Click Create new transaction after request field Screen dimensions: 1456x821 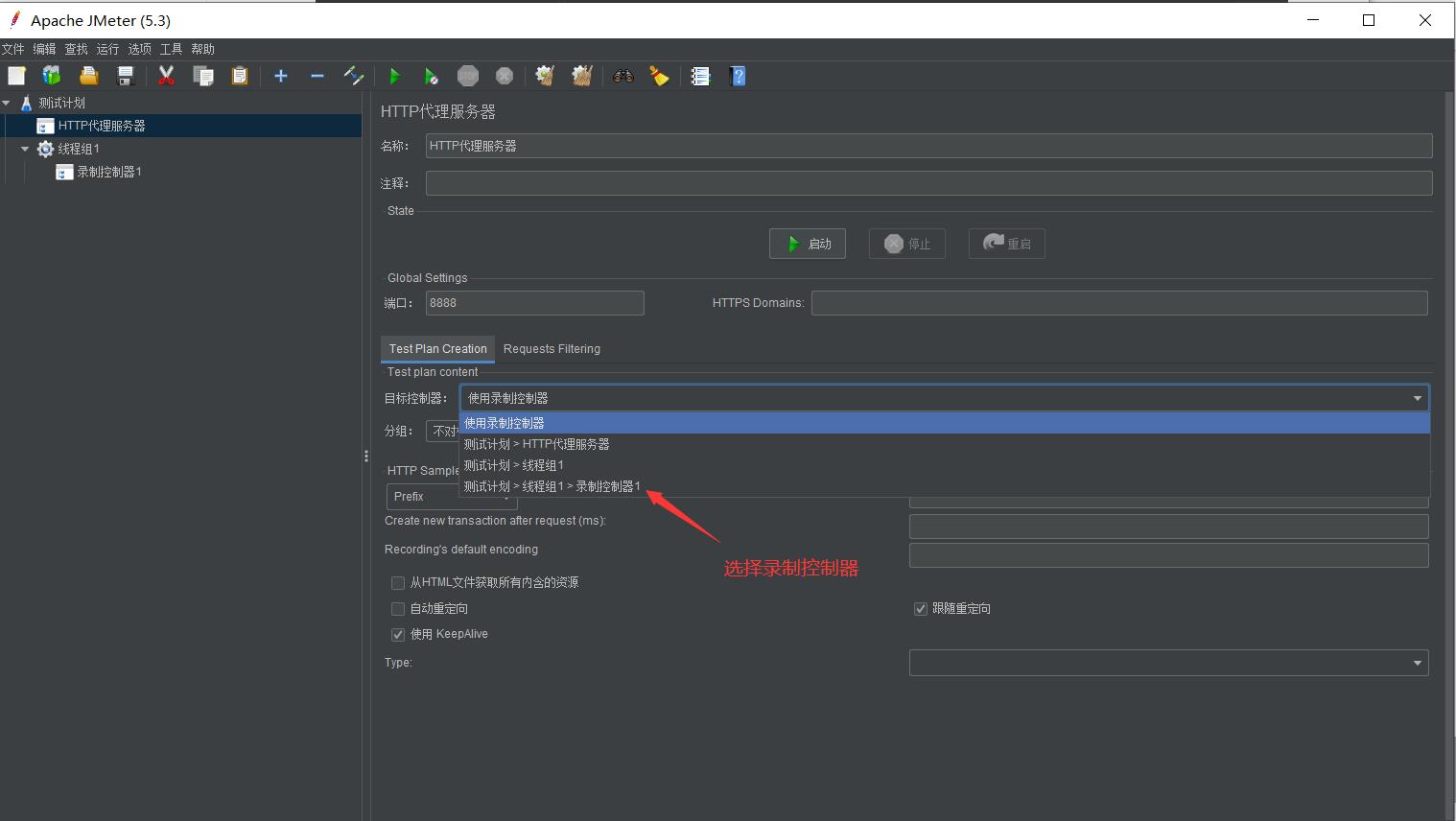pos(1169,527)
